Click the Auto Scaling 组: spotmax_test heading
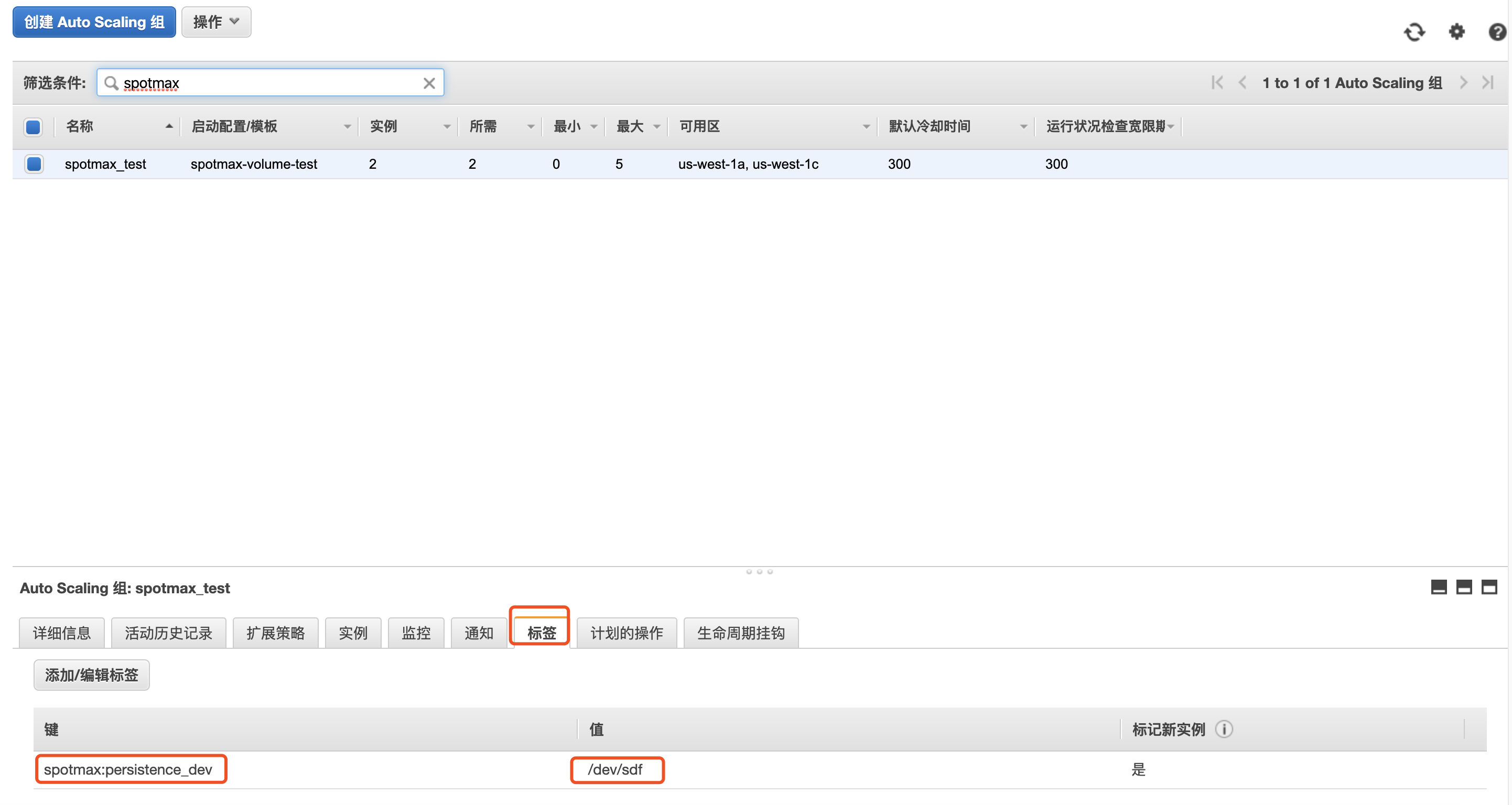1512x805 pixels. point(125,588)
